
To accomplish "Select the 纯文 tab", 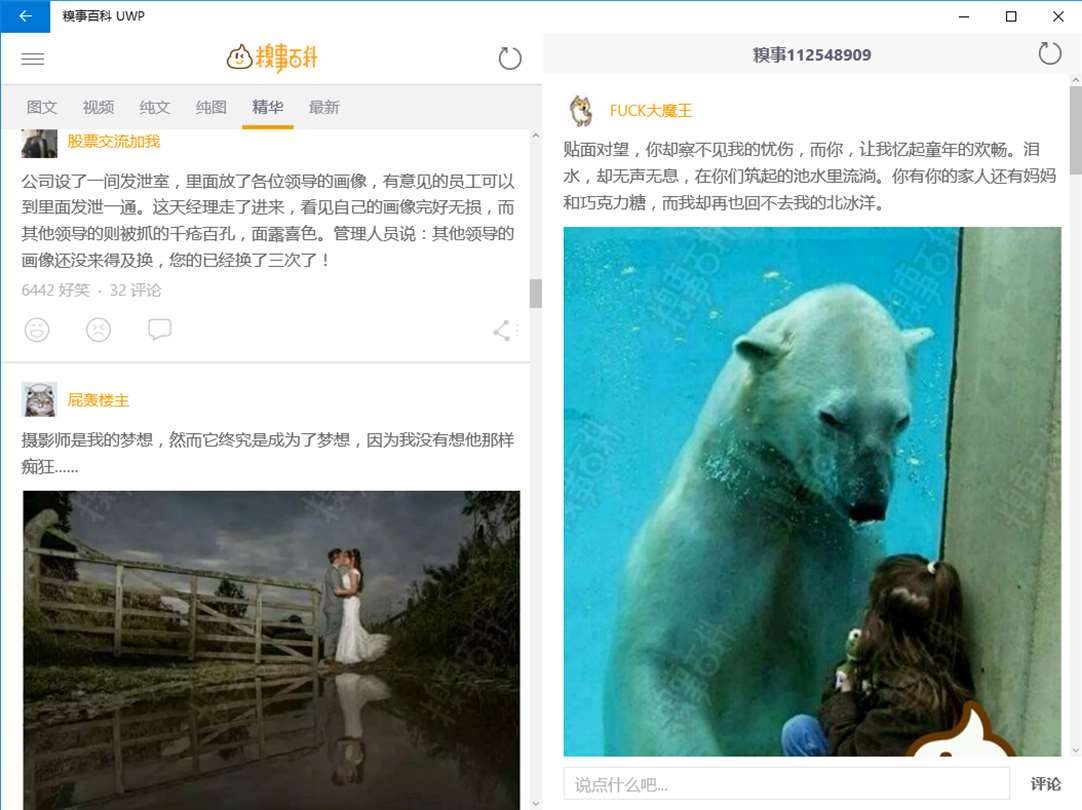I will (x=155, y=107).
